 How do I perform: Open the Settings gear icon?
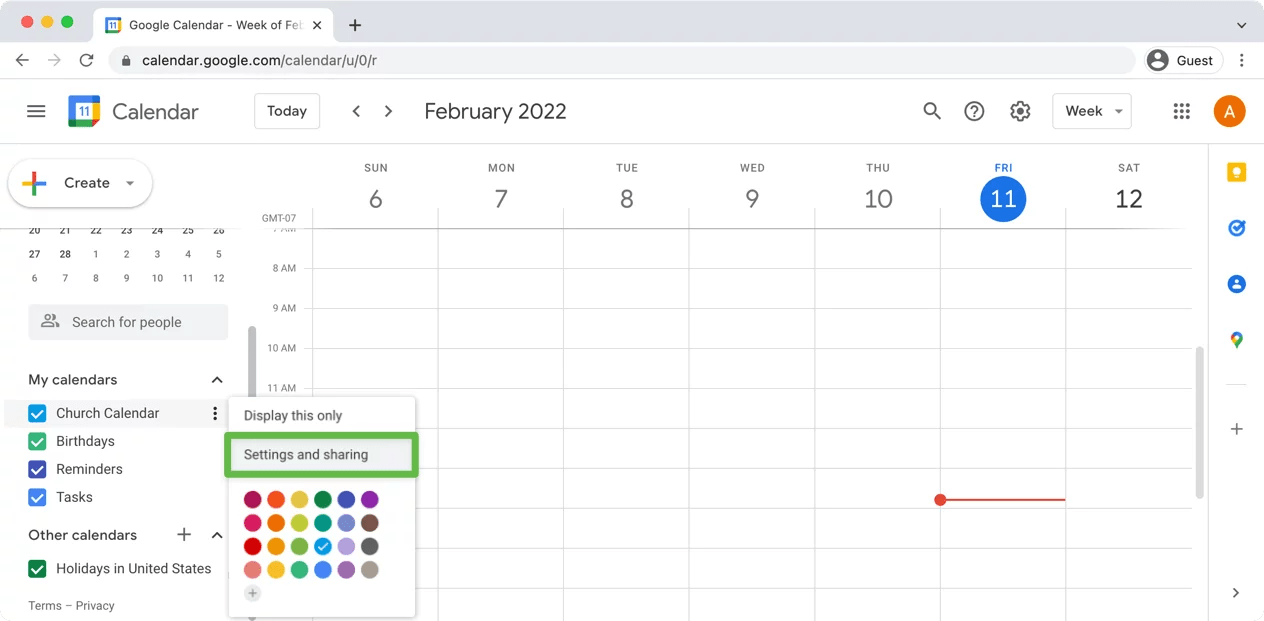[1020, 111]
